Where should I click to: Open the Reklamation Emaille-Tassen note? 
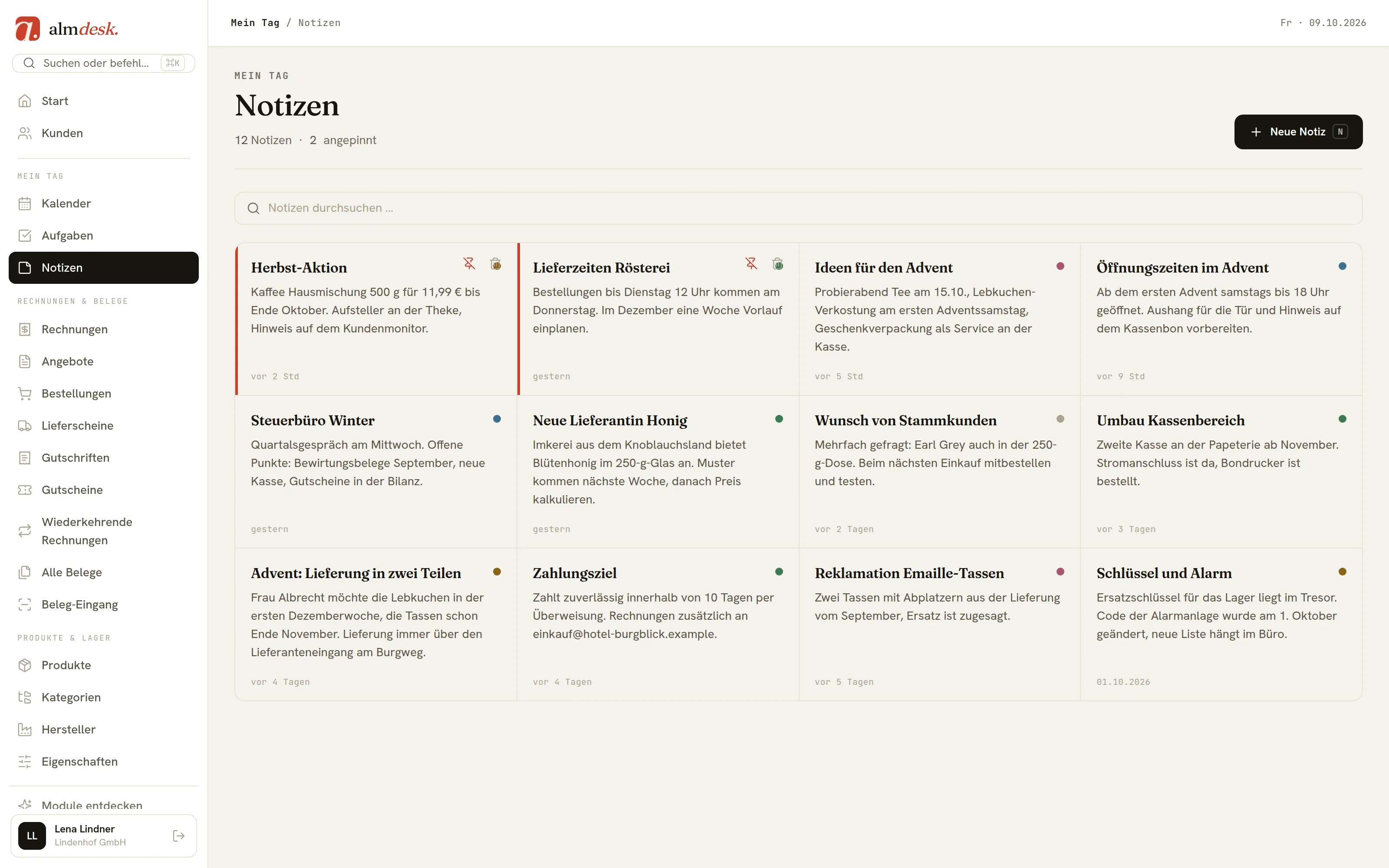939,624
